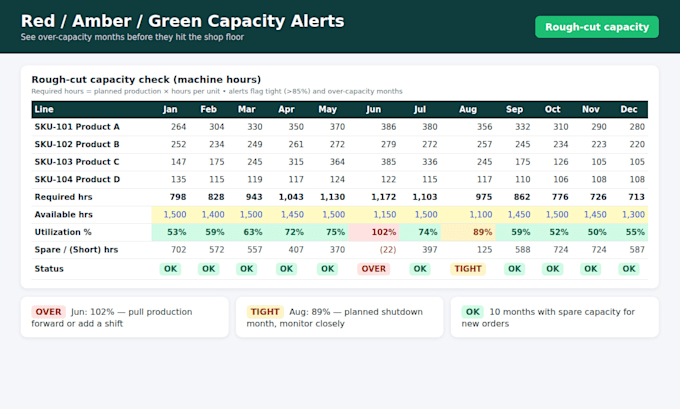
Task: Click the Spare / (Short) hrs label
Action: [x=76, y=250]
